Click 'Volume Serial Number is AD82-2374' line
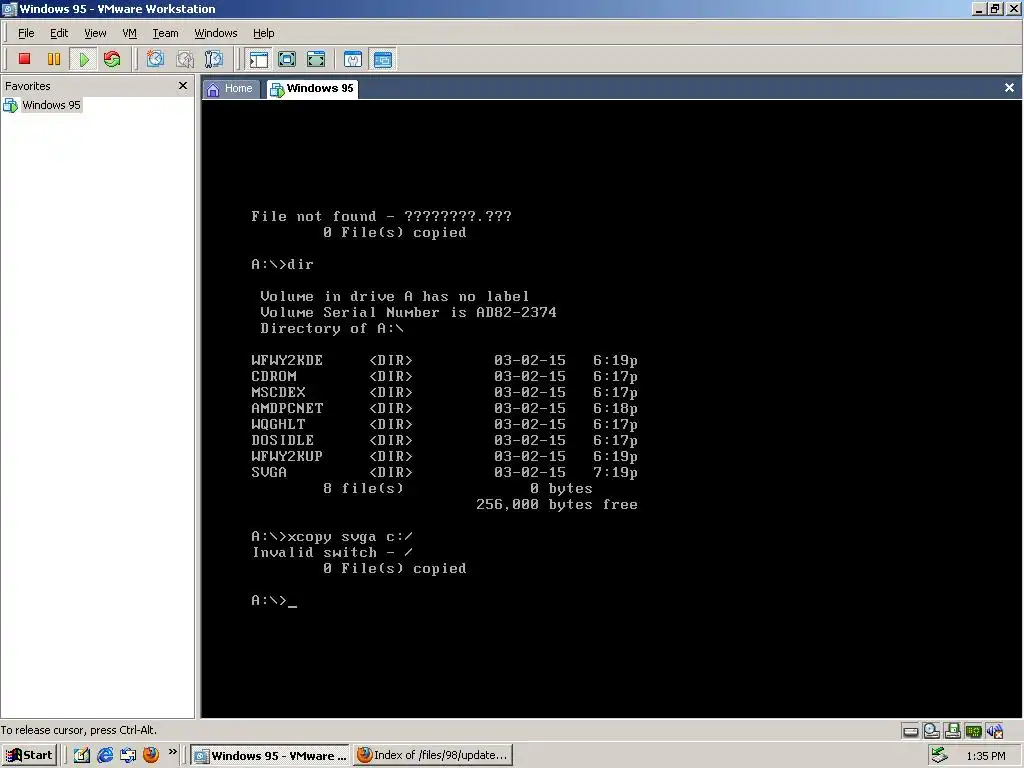The image size is (1024, 768). point(408,312)
